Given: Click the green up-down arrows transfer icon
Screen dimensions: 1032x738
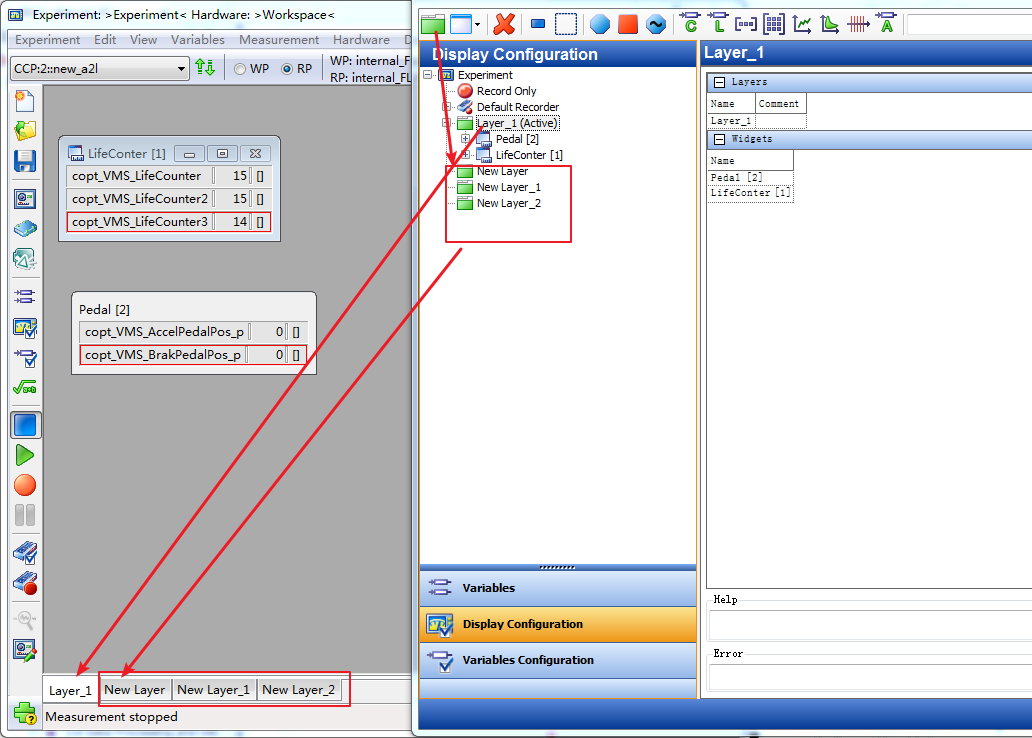Looking at the screenshot, I should click(x=205, y=68).
